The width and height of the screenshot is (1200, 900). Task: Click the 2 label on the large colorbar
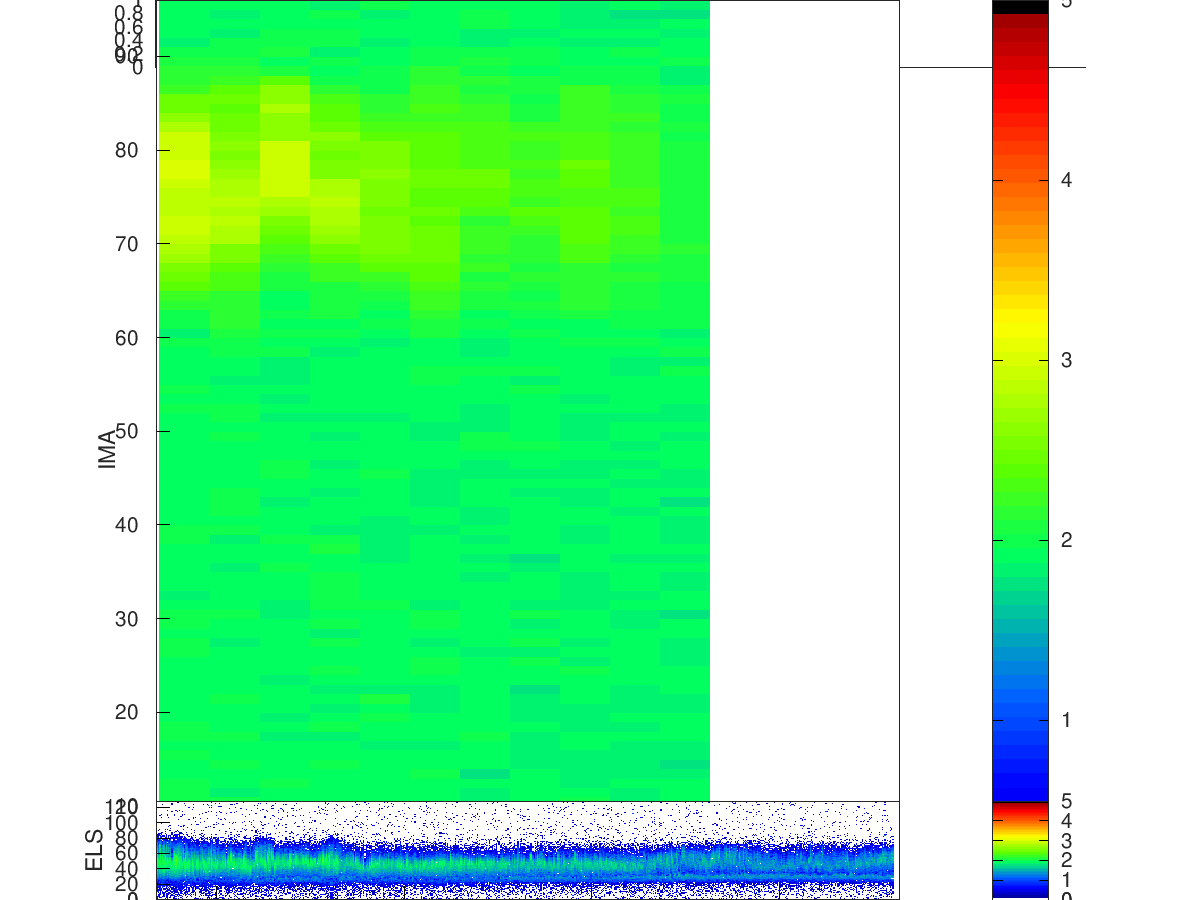(x=1067, y=540)
